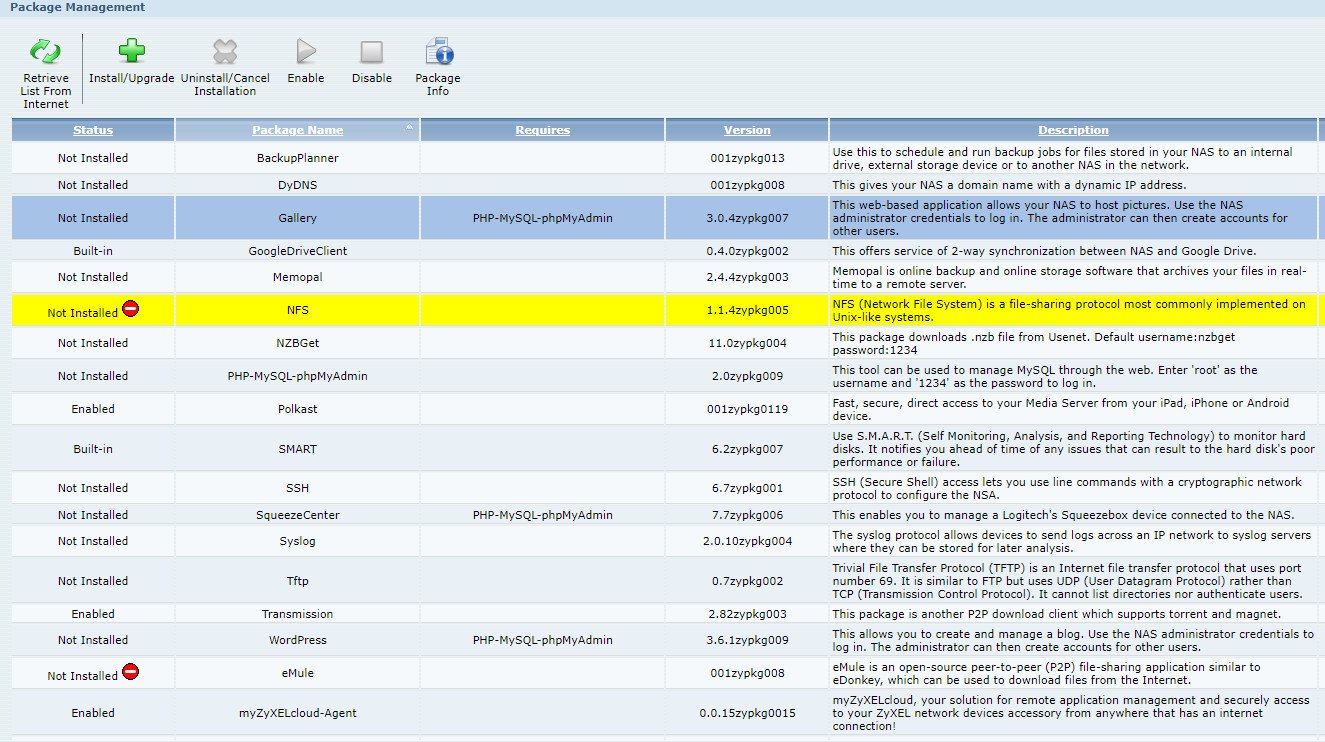This screenshot has width=1325, height=742.
Task: Select the Tftp package name
Action: 297,581
